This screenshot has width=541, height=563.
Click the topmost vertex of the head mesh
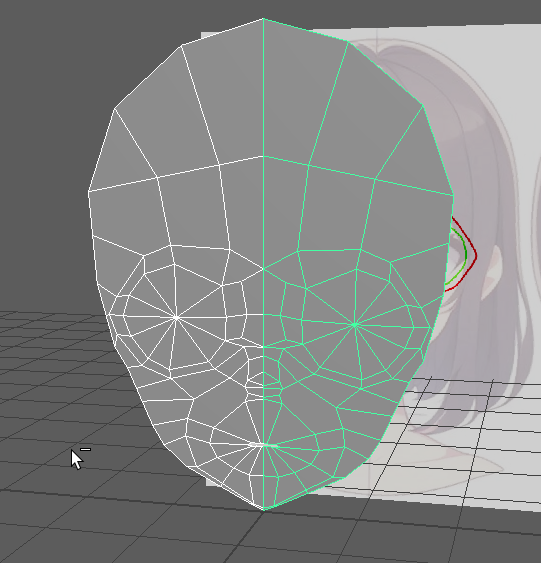tap(263, 18)
